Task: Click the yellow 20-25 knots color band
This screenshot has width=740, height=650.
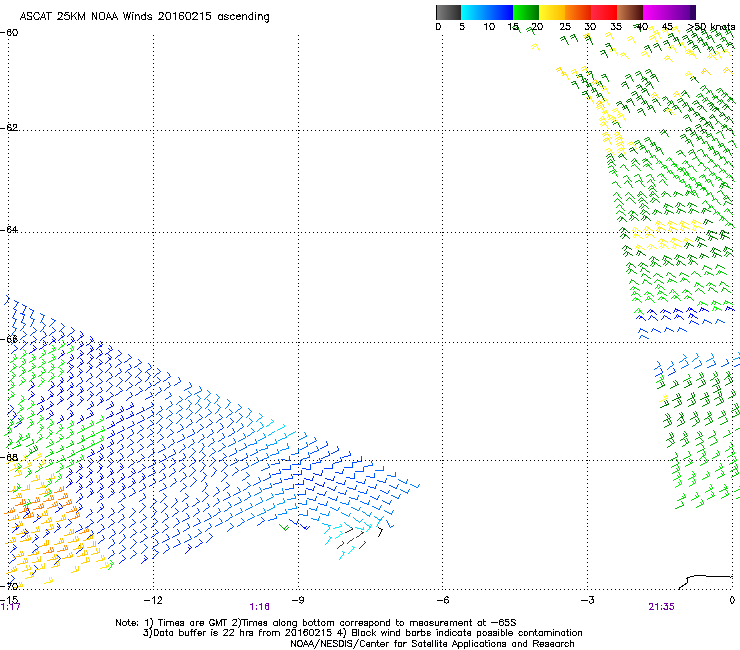Action: [x=552, y=12]
